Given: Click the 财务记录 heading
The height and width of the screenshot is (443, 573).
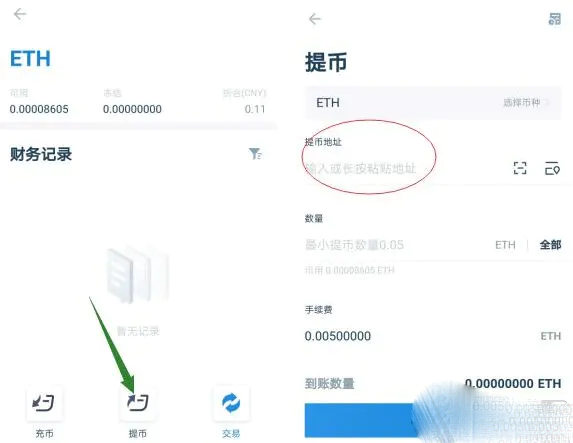Looking at the screenshot, I should [41, 154].
